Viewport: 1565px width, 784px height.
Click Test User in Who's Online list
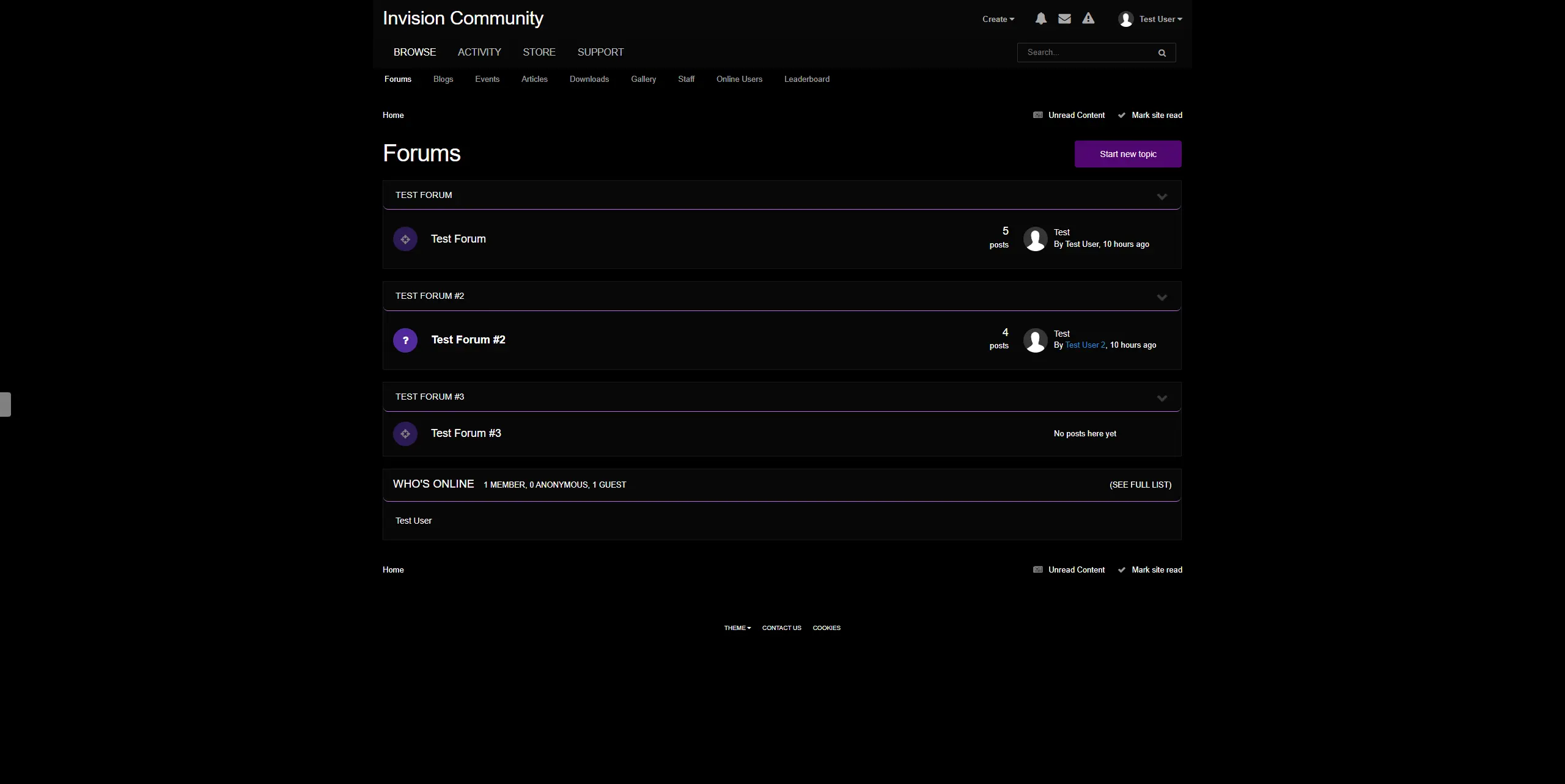(x=413, y=521)
